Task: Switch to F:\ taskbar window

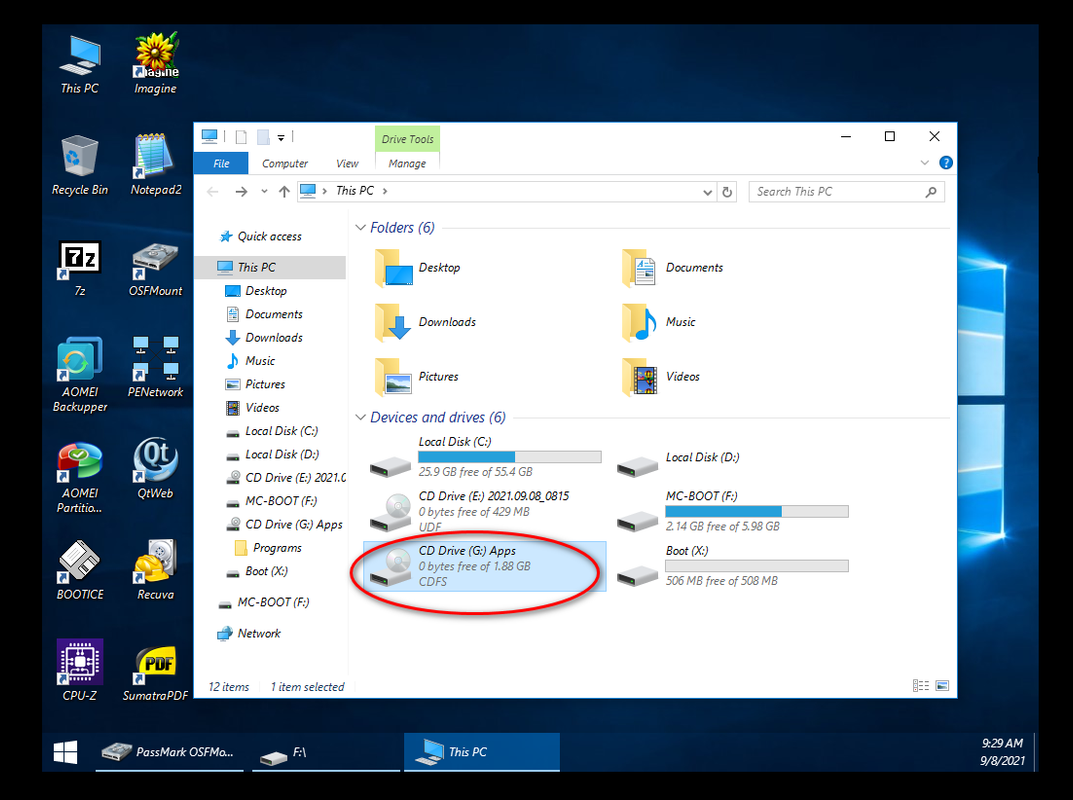Action: pos(326,752)
